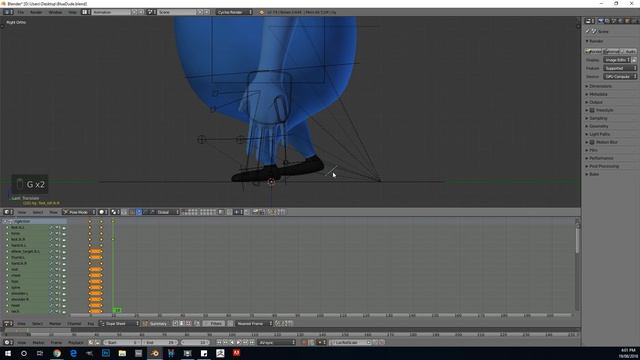Viewport: 640px width, 360px height.
Task: Select the Scene properties tab icon
Action: click(x=614, y=21)
